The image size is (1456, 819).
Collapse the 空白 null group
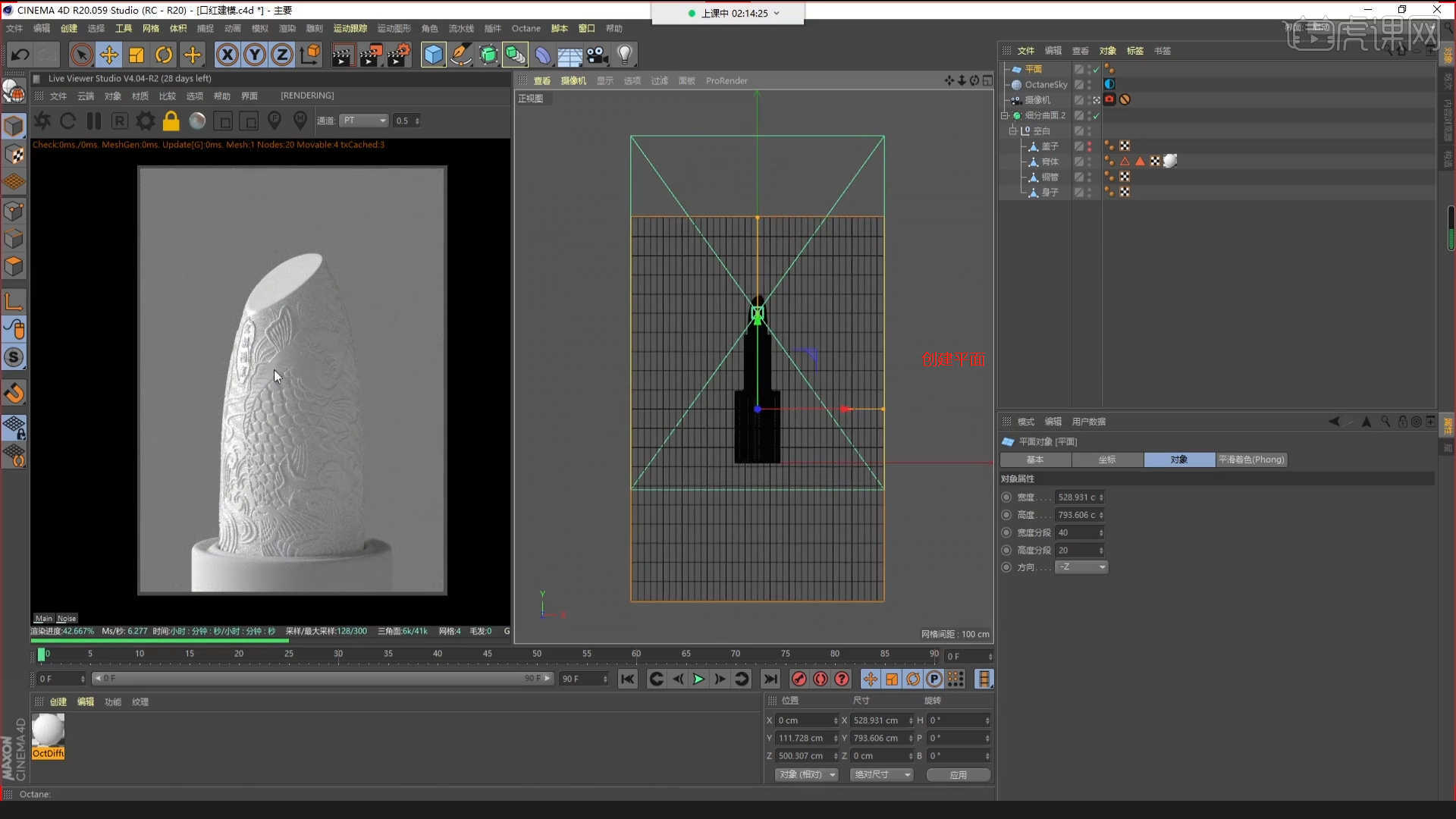pyautogui.click(x=1012, y=130)
